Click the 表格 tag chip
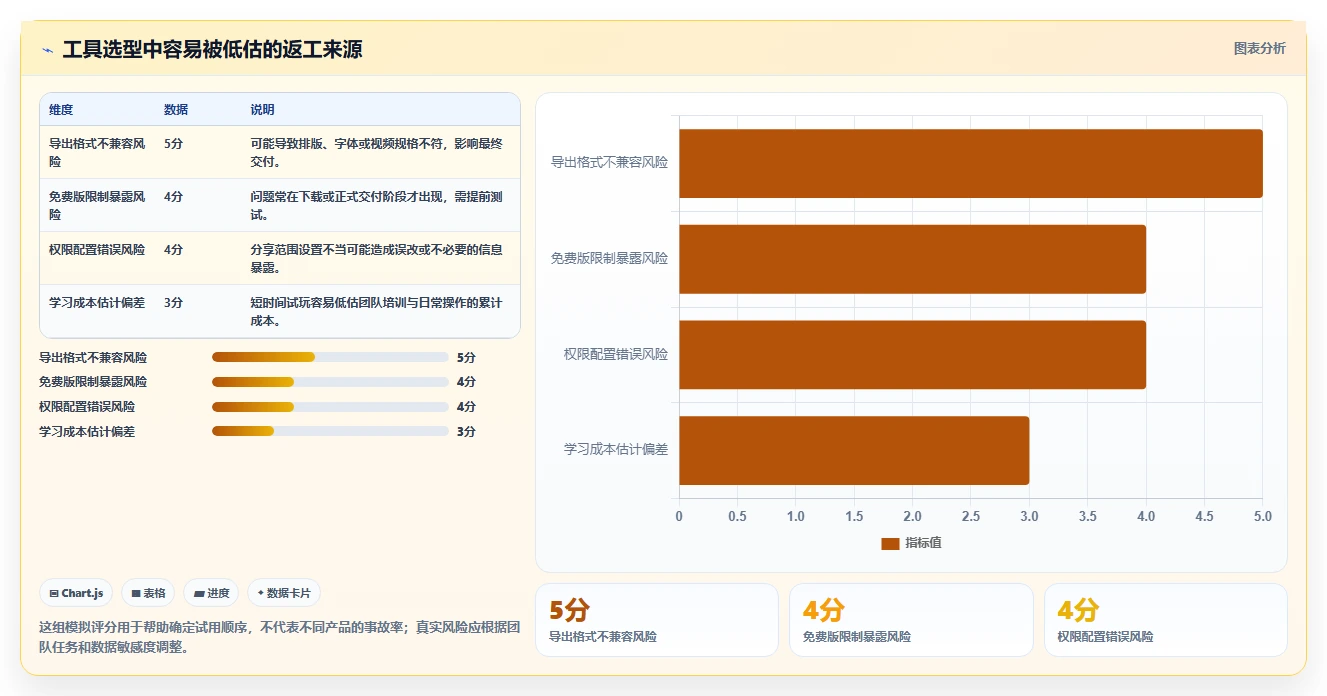Image resolution: width=1327 pixels, height=696 pixels. (148, 593)
